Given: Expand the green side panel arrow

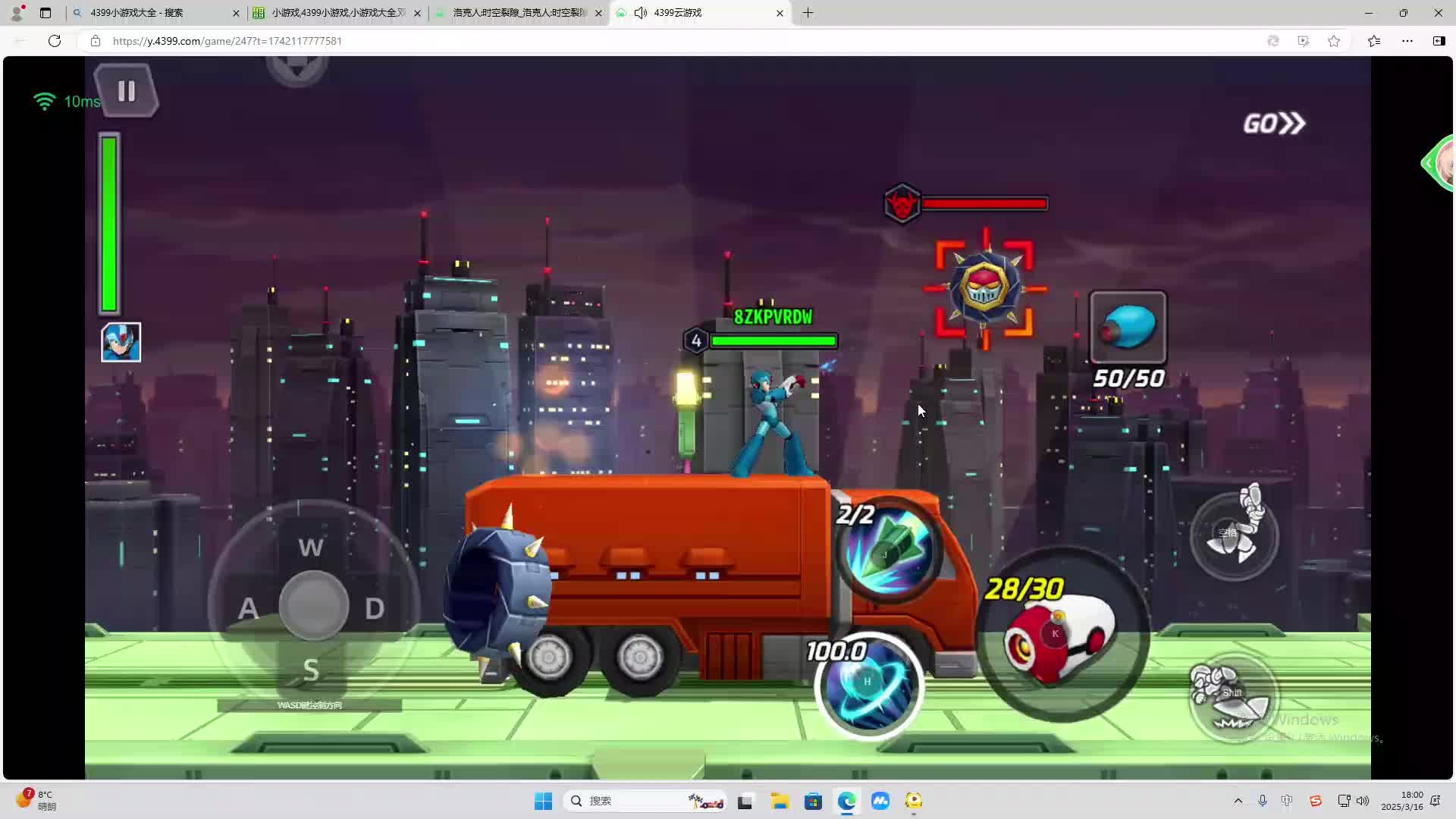Looking at the screenshot, I should [1429, 162].
